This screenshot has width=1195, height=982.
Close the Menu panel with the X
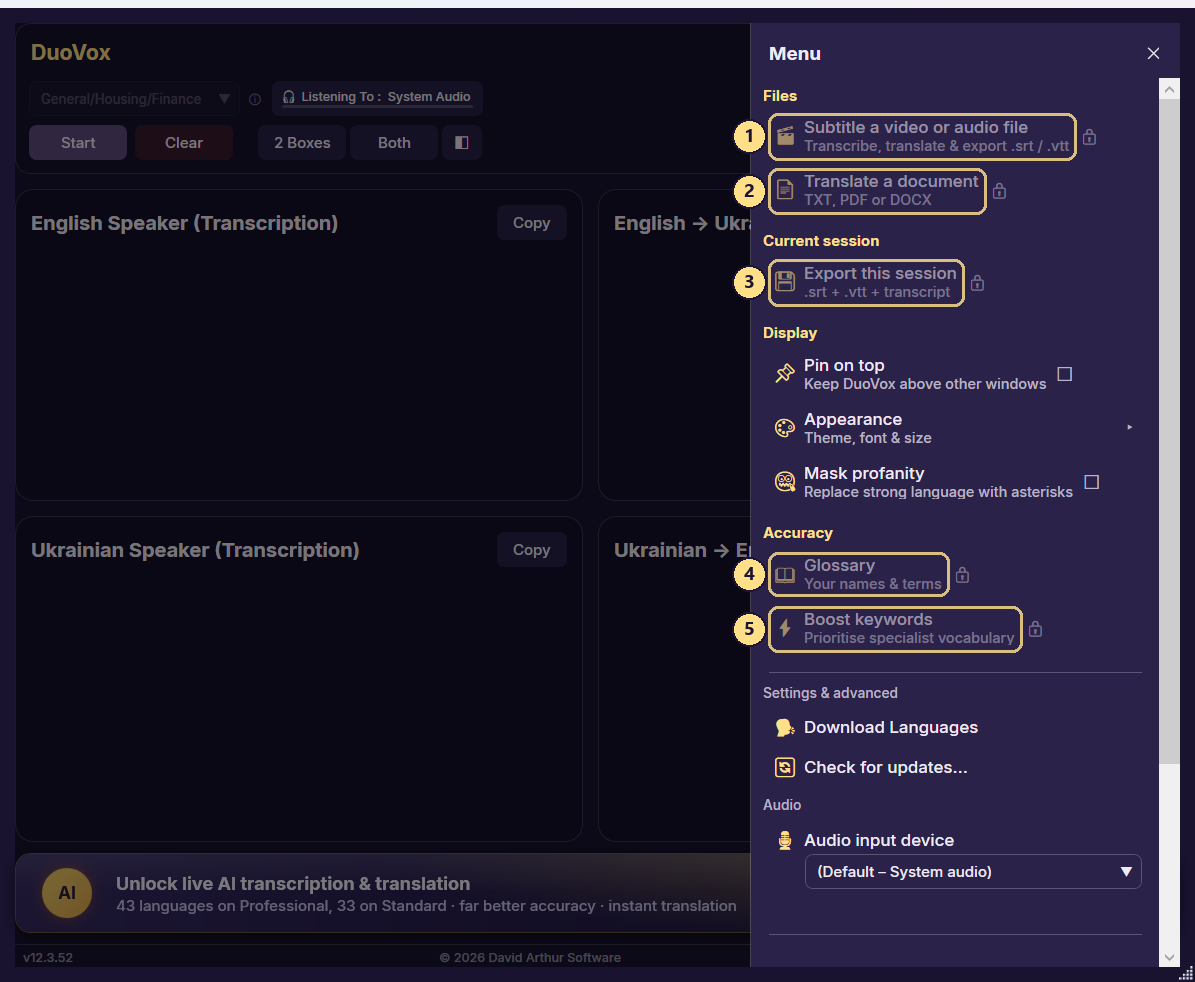[1153, 53]
